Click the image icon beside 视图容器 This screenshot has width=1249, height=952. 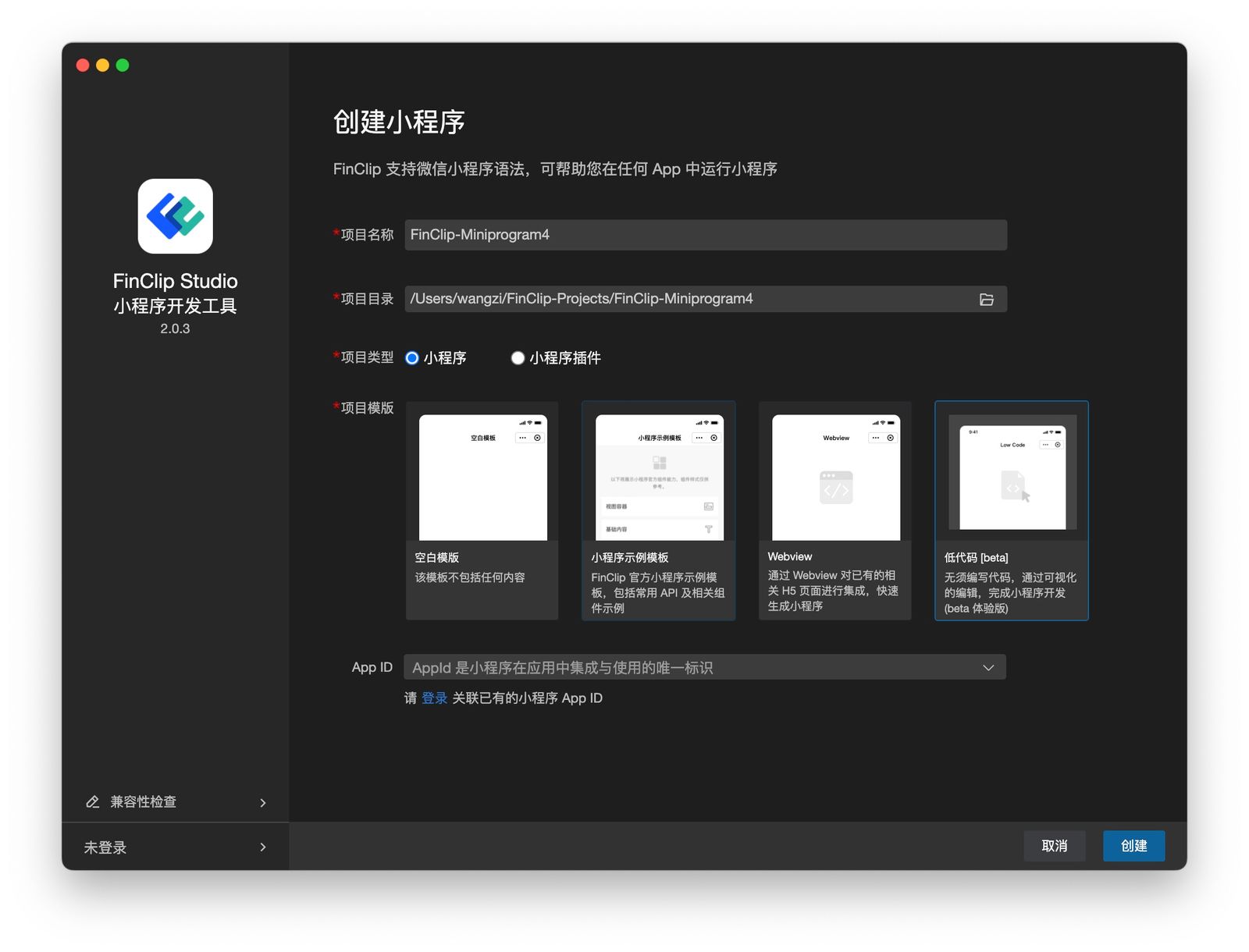click(710, 506)
